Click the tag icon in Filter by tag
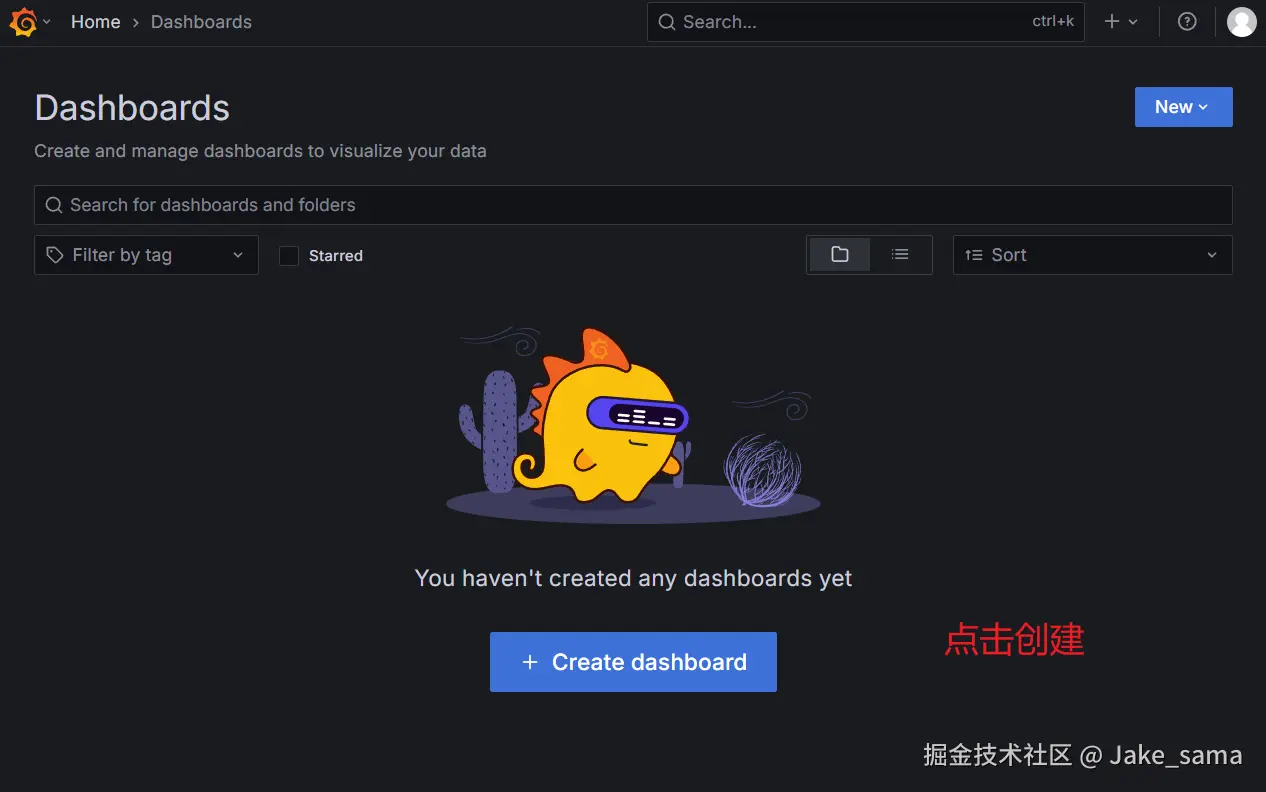 [56, 255]
